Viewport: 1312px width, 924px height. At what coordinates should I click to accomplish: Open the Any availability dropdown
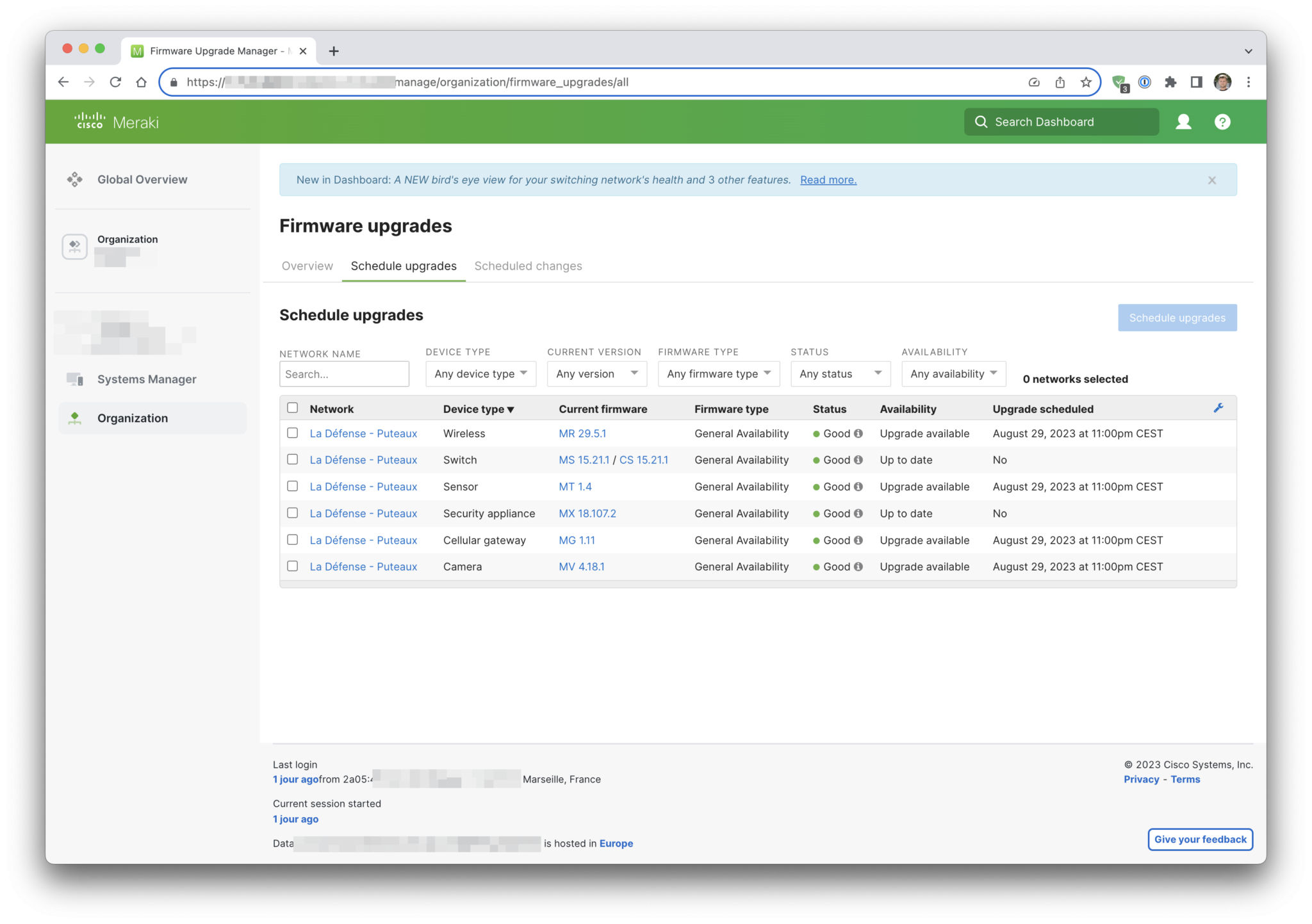pos(953,373)
